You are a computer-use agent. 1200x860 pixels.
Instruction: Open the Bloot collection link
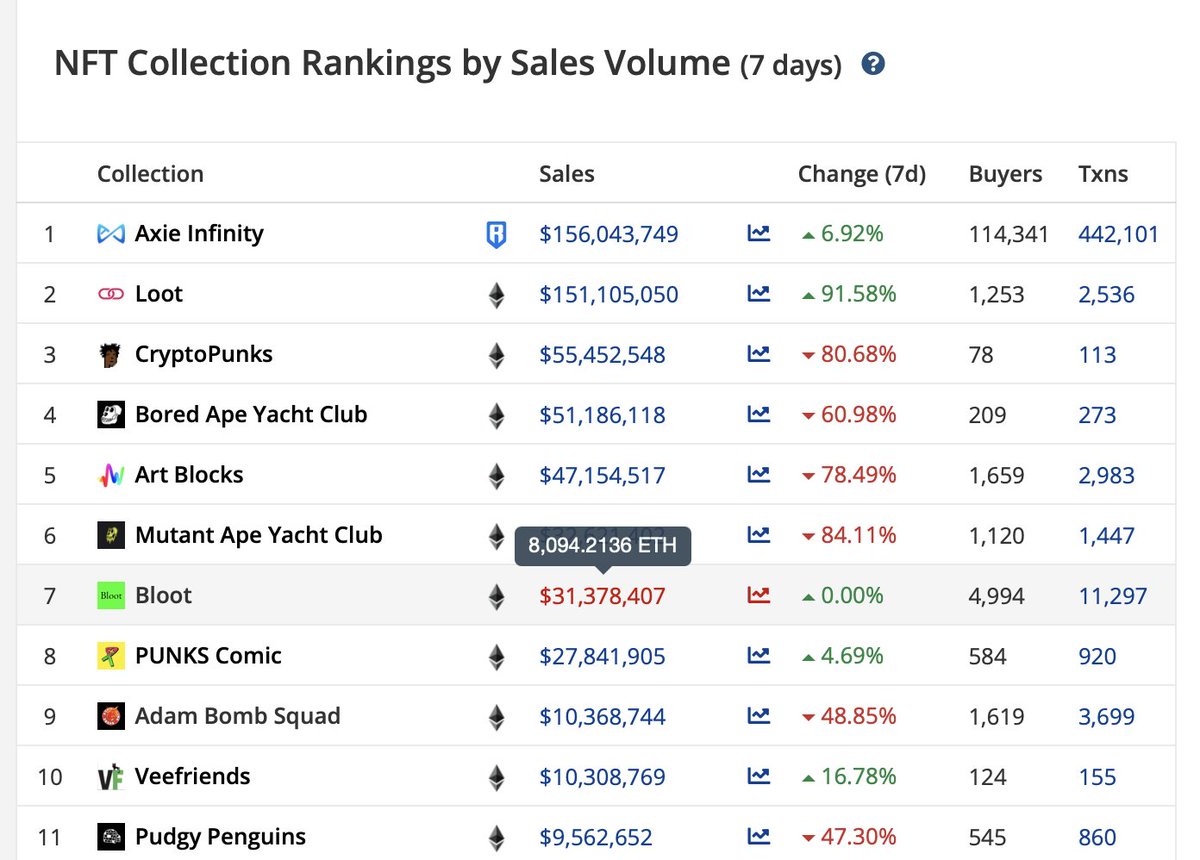point(163,596)
